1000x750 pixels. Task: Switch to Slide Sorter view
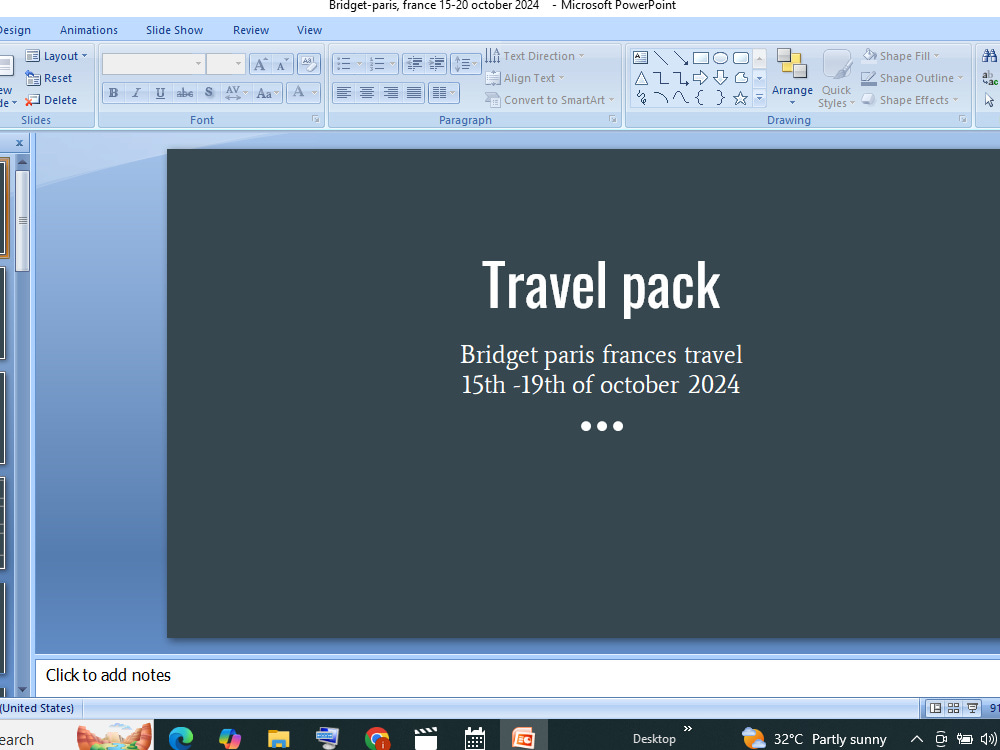click(x=953, y=708)
